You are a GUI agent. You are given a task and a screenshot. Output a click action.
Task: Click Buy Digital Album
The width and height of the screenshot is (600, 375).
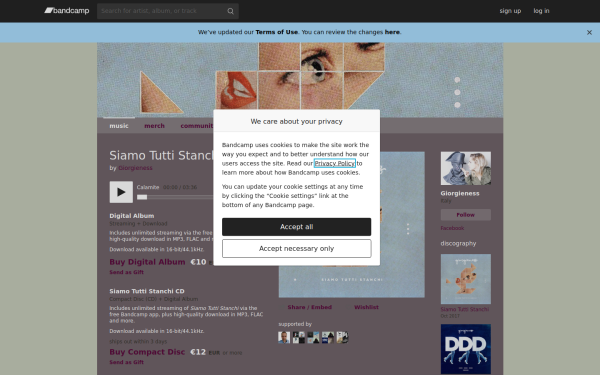click(147, 262)
